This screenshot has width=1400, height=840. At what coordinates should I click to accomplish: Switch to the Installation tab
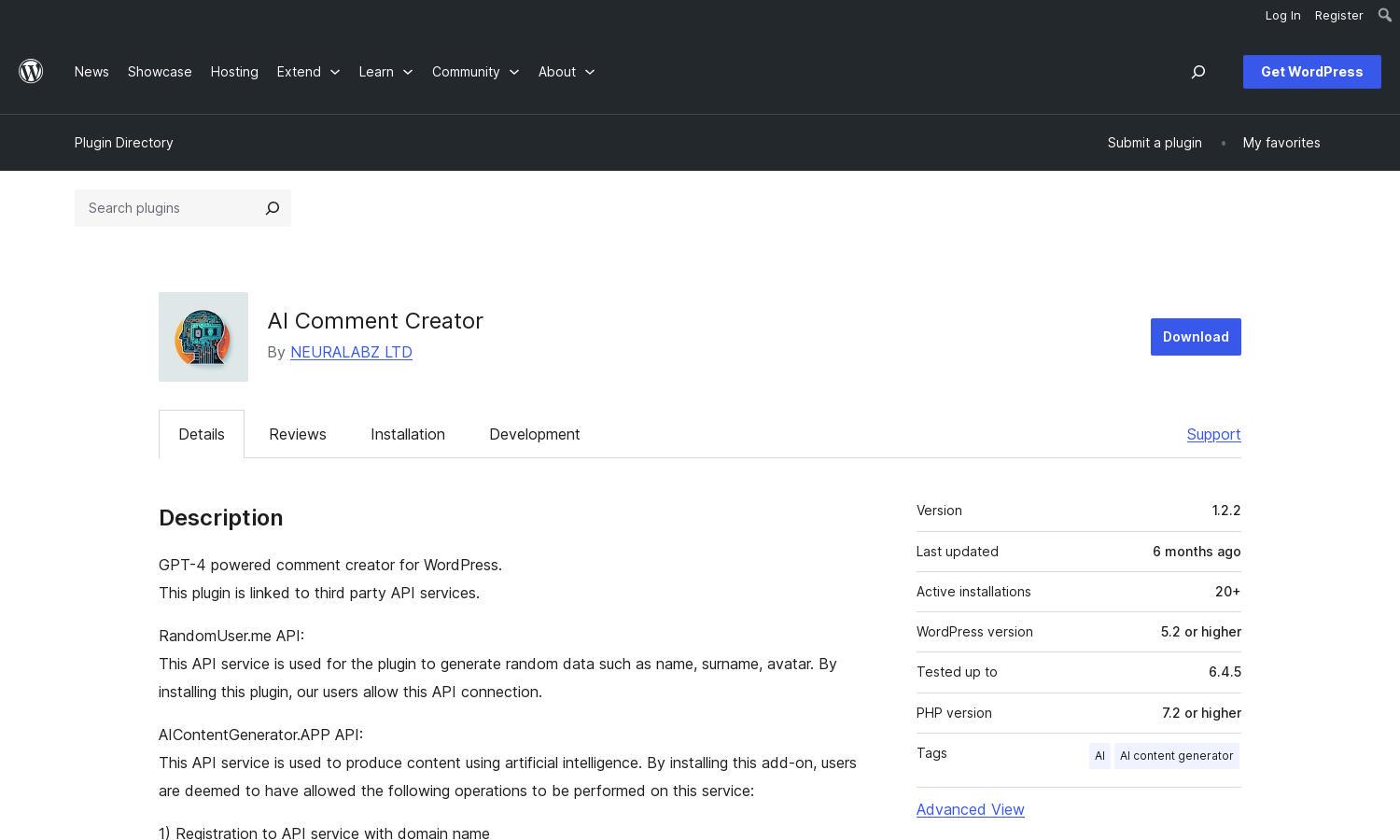pyautogui.click(x=408, y=434)
